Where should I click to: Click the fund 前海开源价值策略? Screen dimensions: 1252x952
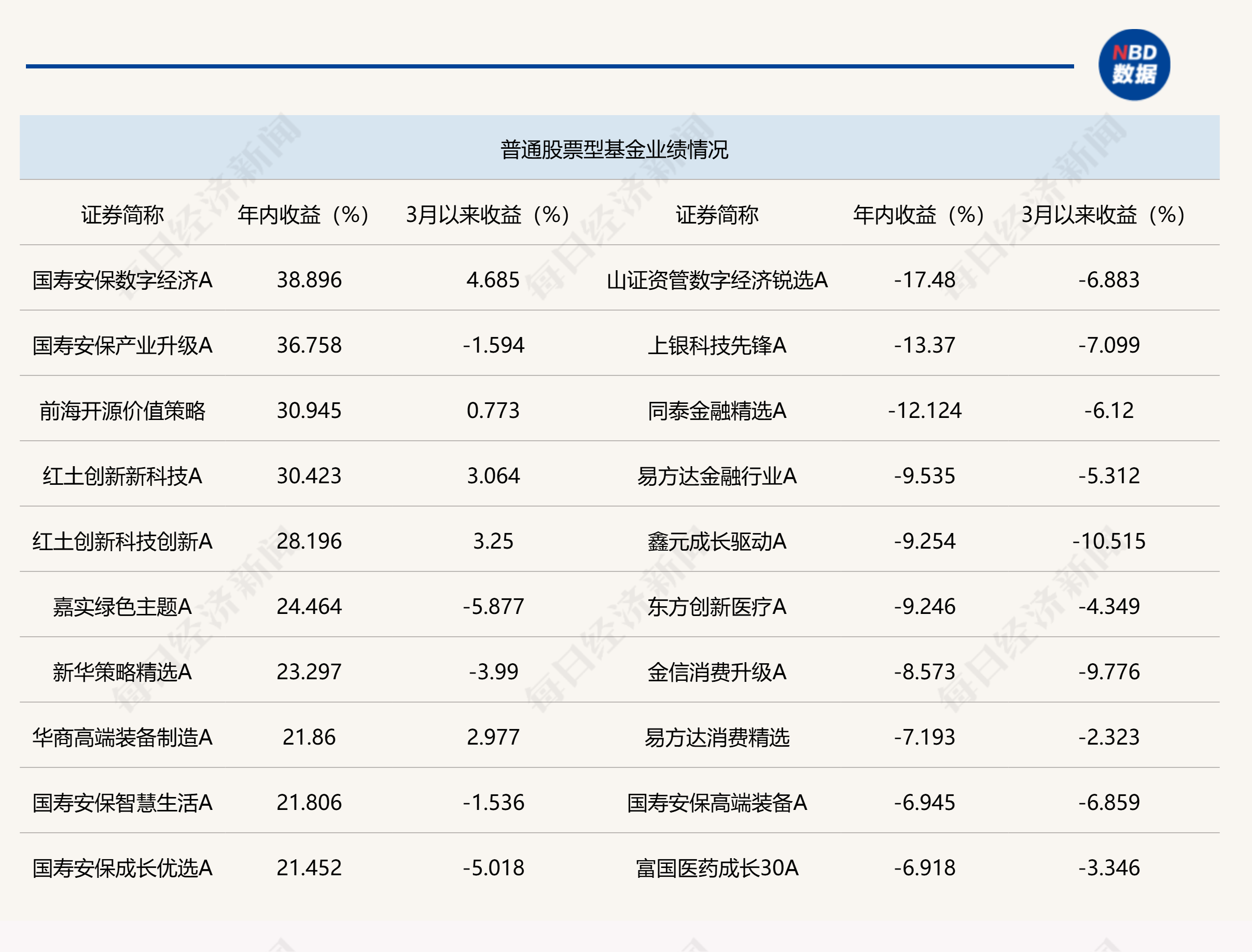(122, 411)
